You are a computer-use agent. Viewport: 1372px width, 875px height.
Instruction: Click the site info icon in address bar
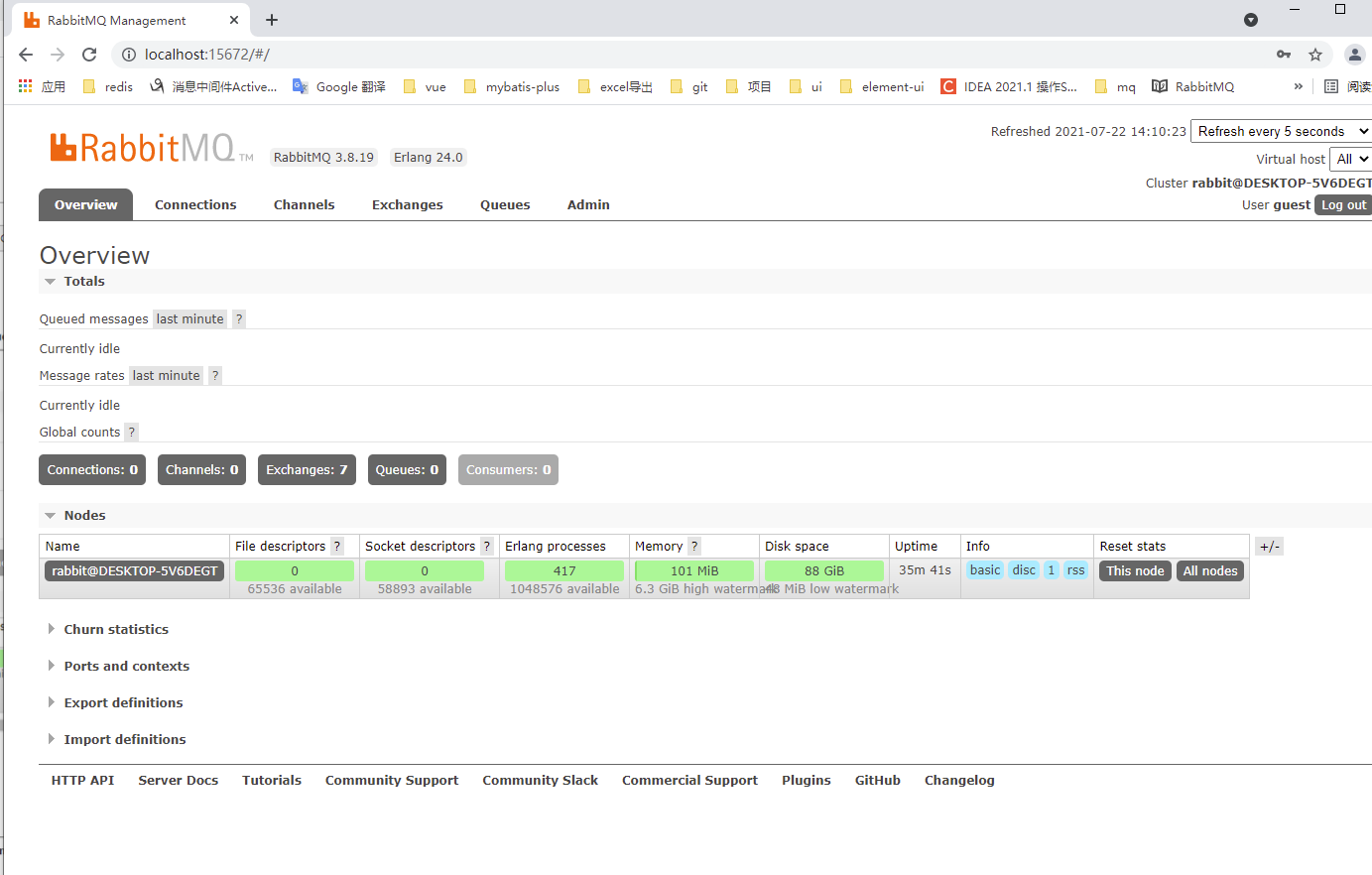point(129,55)
